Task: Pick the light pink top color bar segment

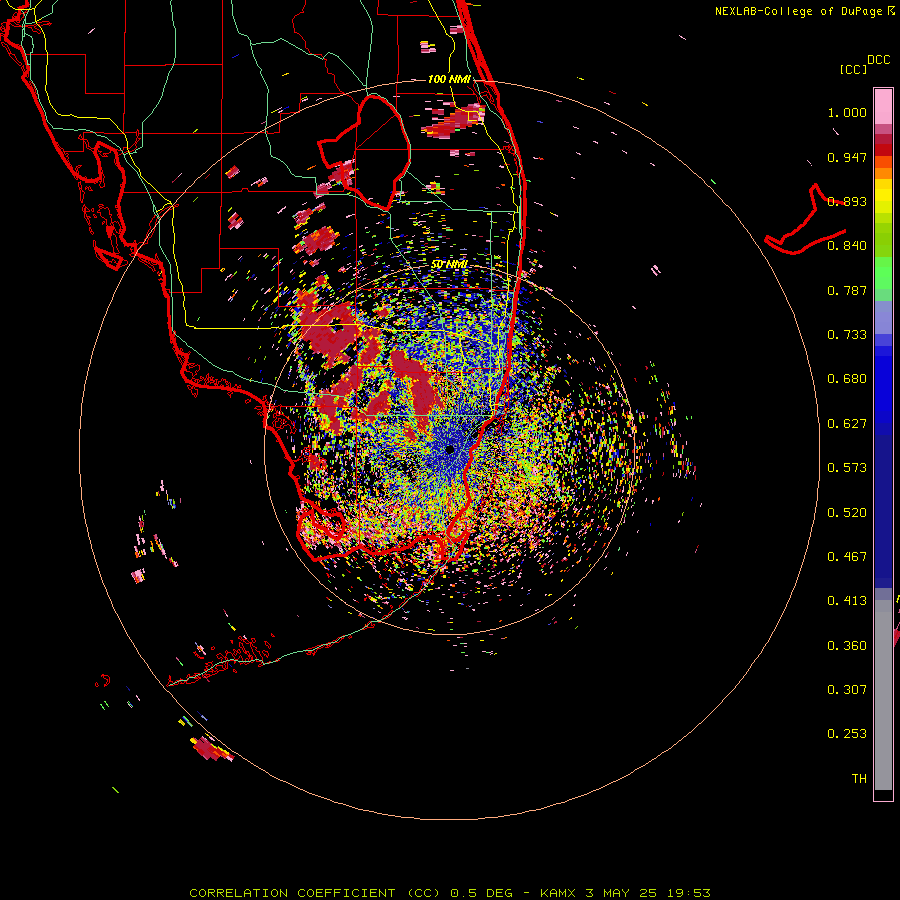Action: pos(883,106)
